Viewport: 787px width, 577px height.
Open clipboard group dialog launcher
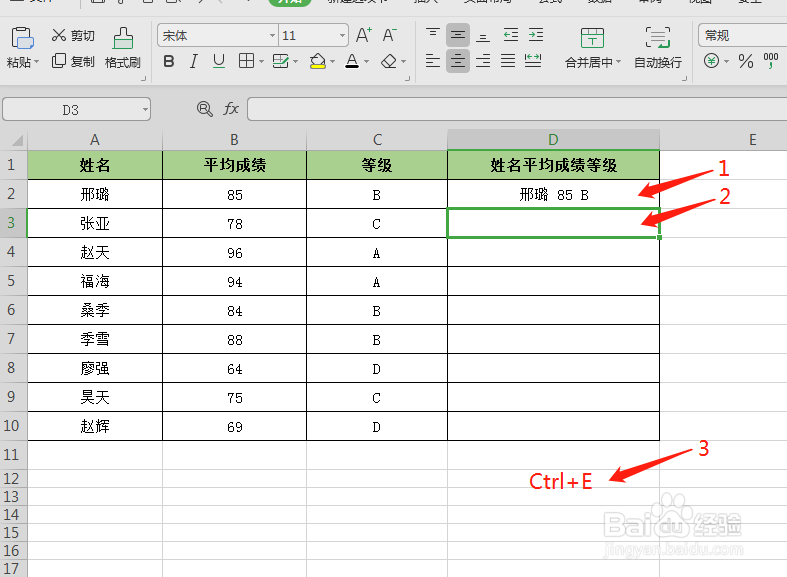(144, 78)
